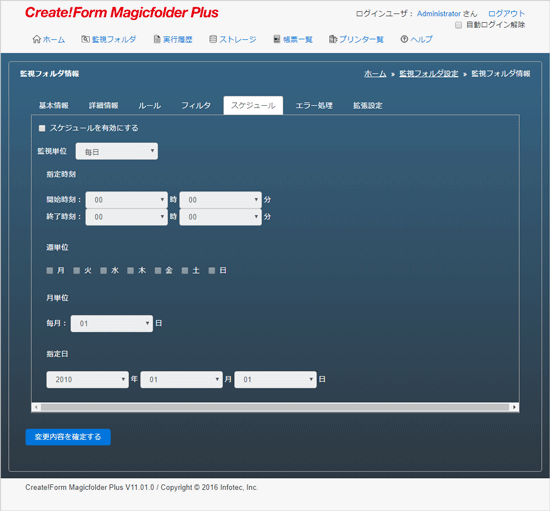The width and height of the screenshot is (550, 511).
Task: Click the 実行履歴 document icon
Action: coord(157,39)
